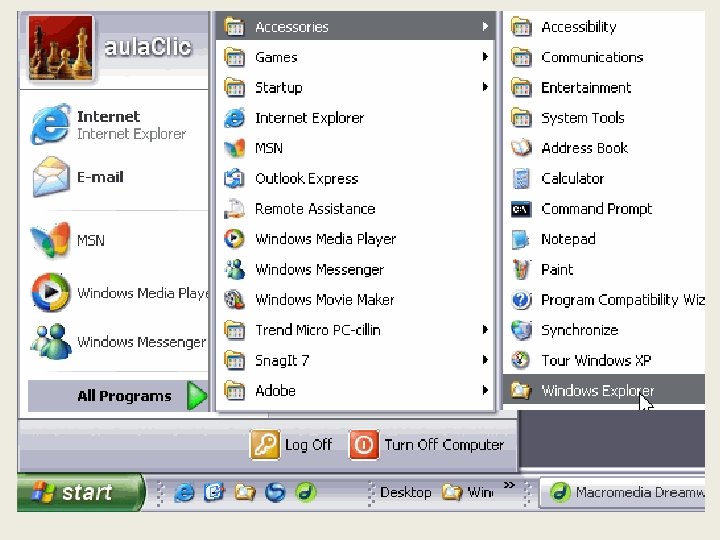Select Calculator in Accessories submenu
720x540 pixels.
point(604,178)
